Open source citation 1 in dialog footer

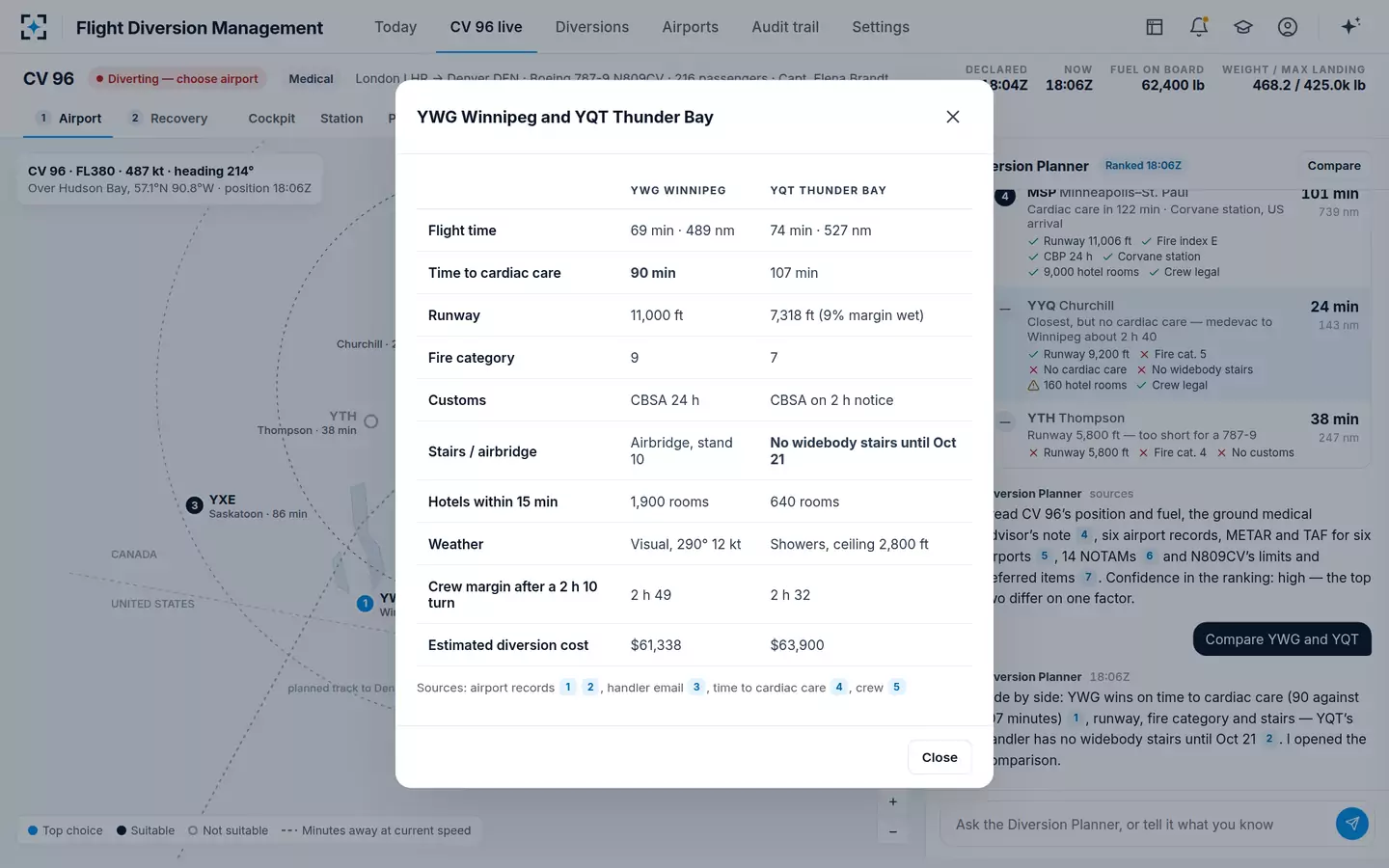[568, 688]
